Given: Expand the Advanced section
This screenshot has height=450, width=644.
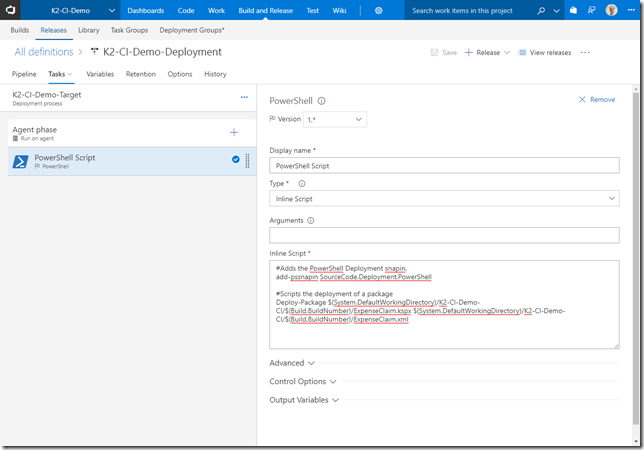Looking at the screenshot, I should tap(292, 363).
